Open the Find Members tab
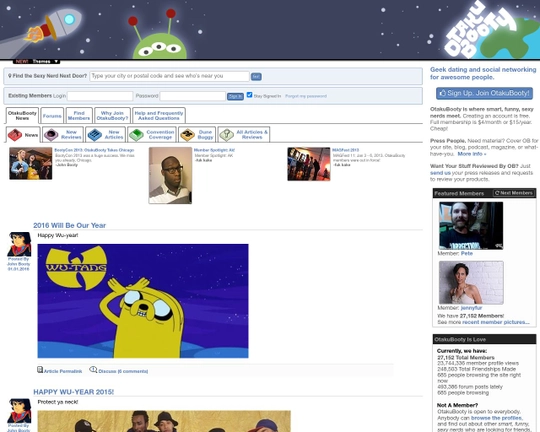This screenshot has height=432, width=540. click(79, 115)
